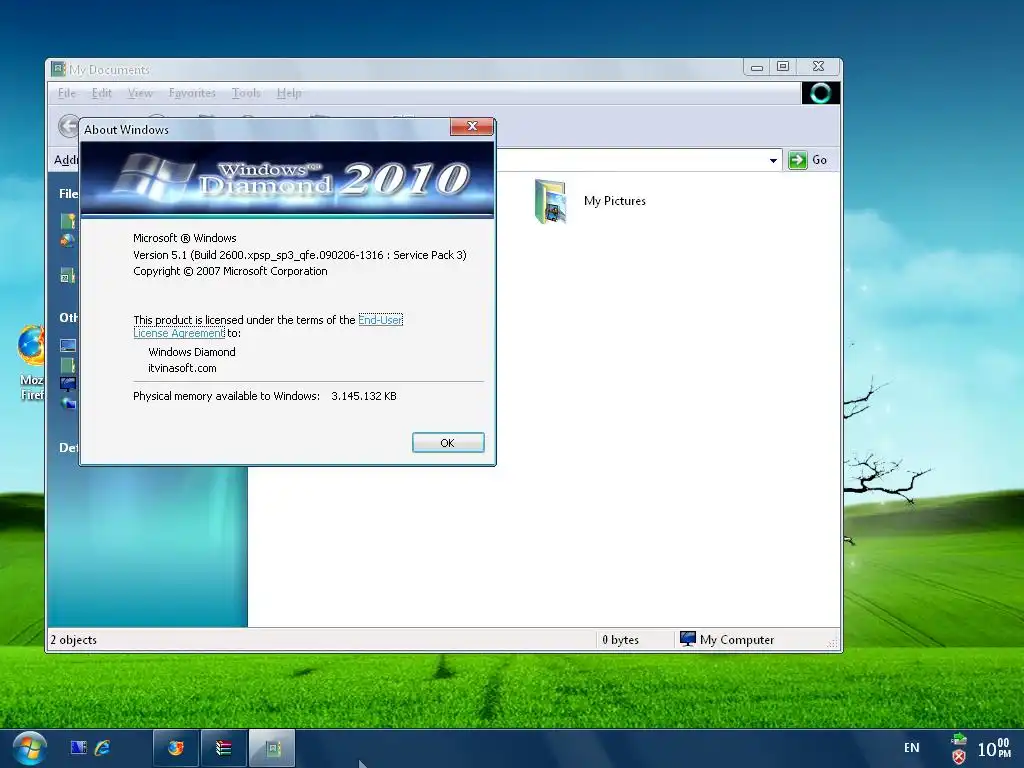This screenshot has width=1024, height=768.
Task: Click My Computer zone in status bar
Action: point(727,639)
